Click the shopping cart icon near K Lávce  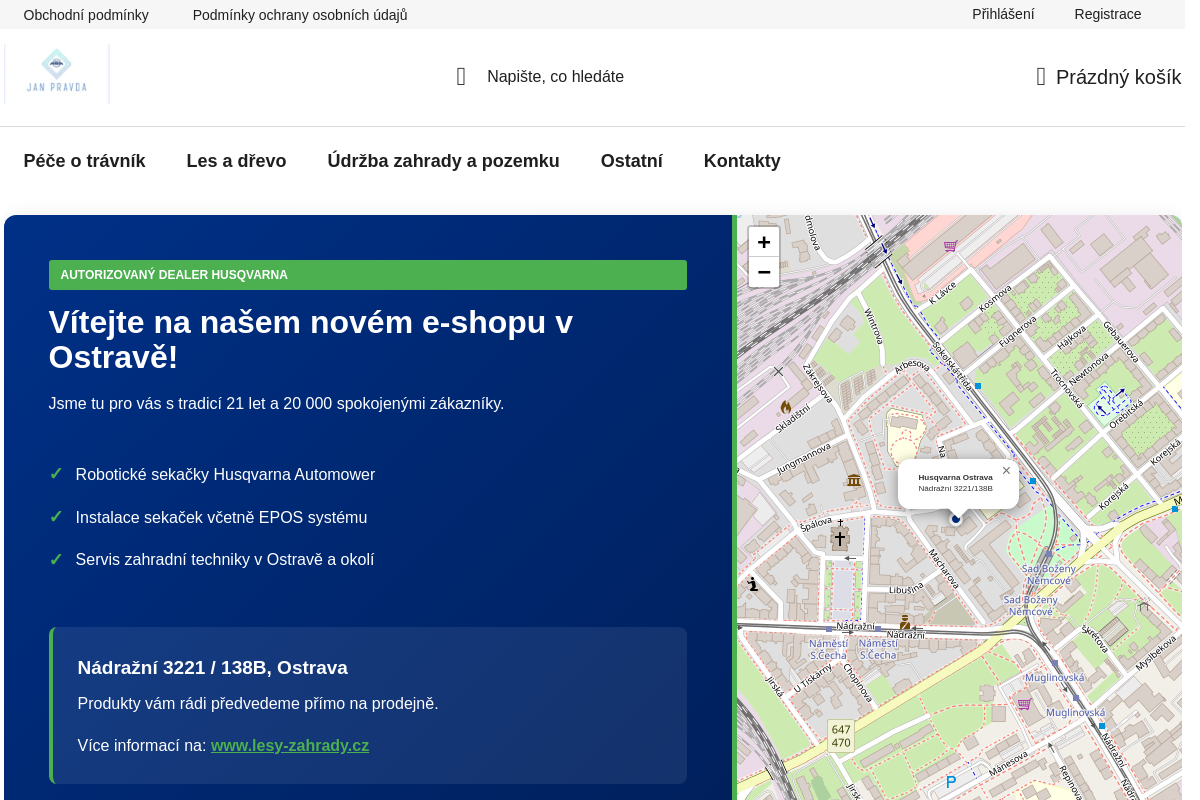point(950,245)
